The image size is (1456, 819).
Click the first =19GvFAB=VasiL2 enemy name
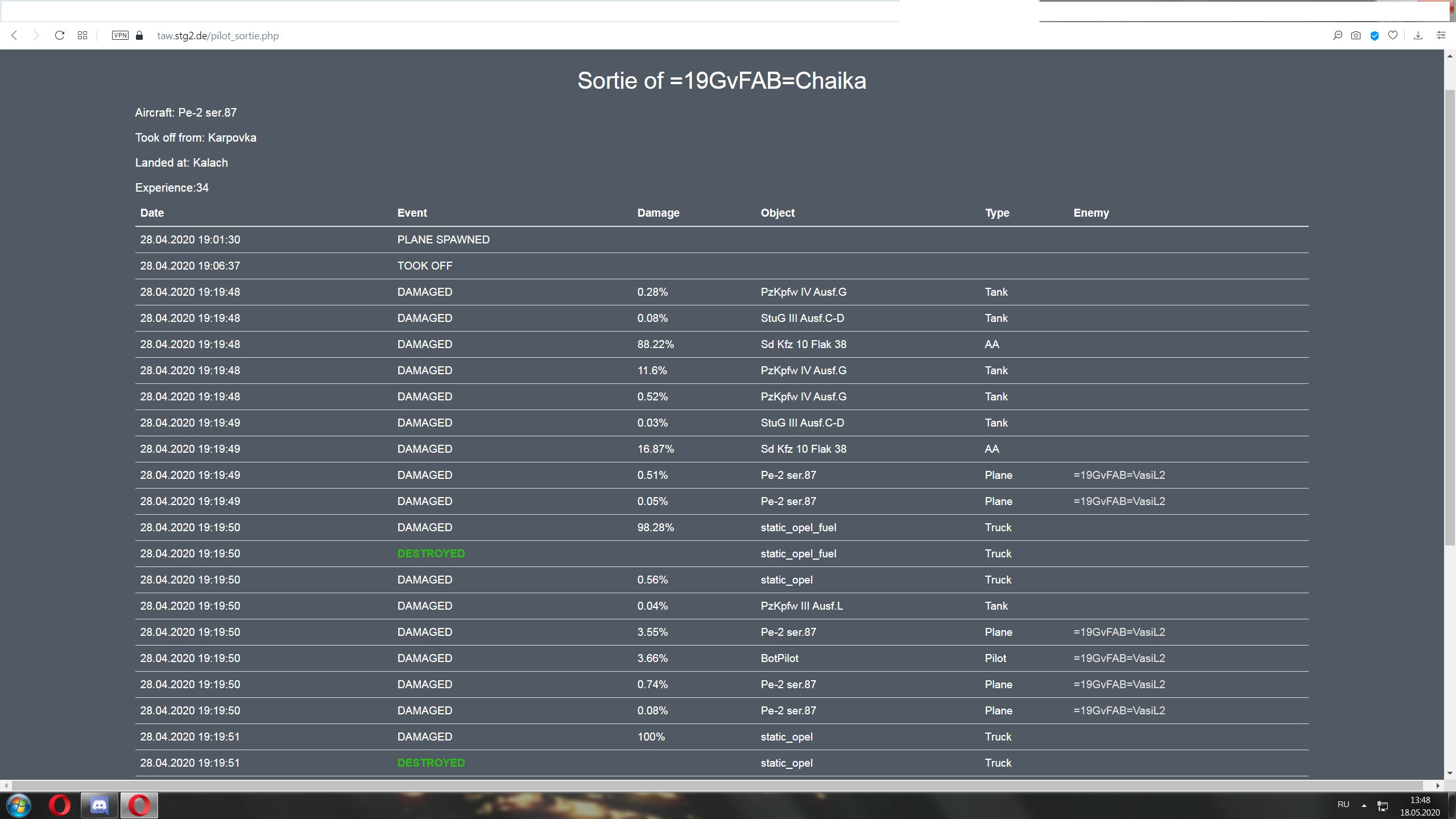point(1119,475)
